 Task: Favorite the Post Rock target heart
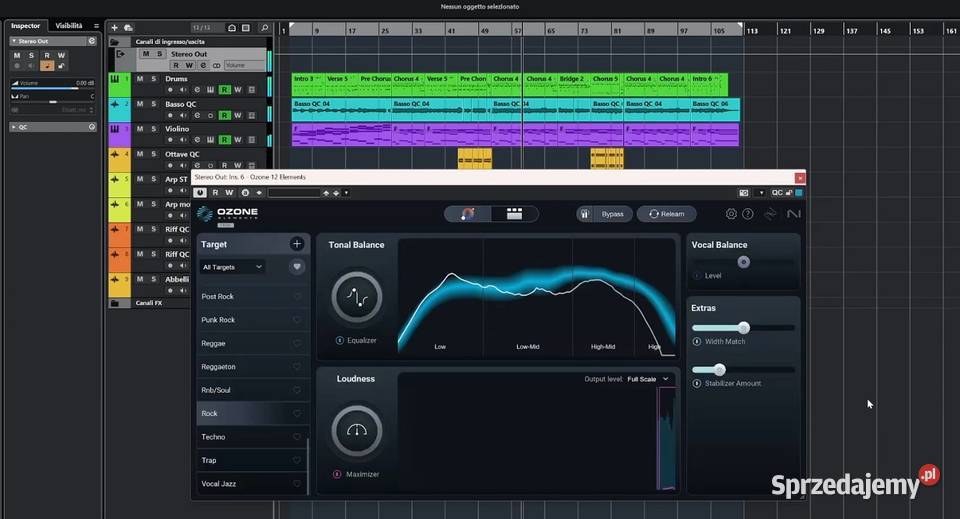(297, 296)
